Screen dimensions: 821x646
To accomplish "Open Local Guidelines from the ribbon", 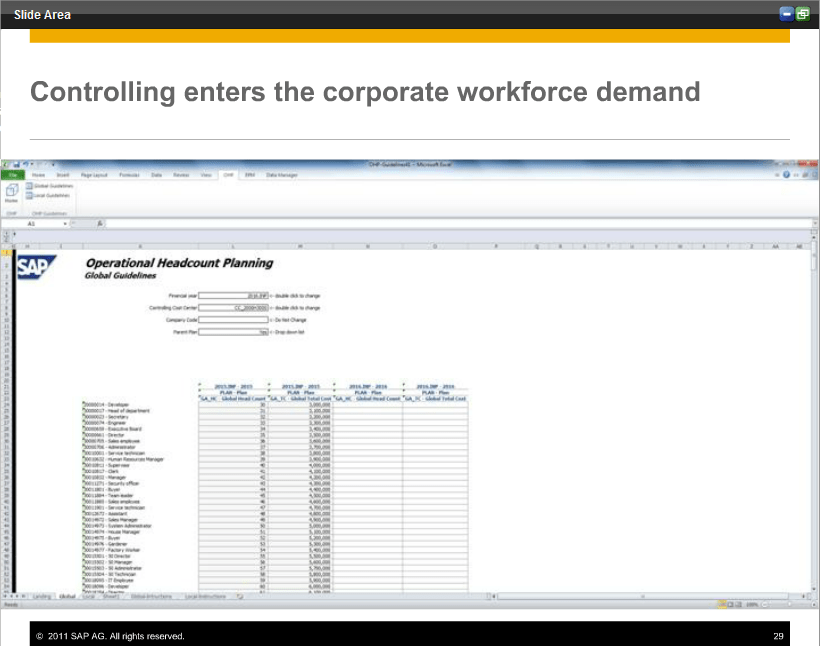I will (47, 196).
